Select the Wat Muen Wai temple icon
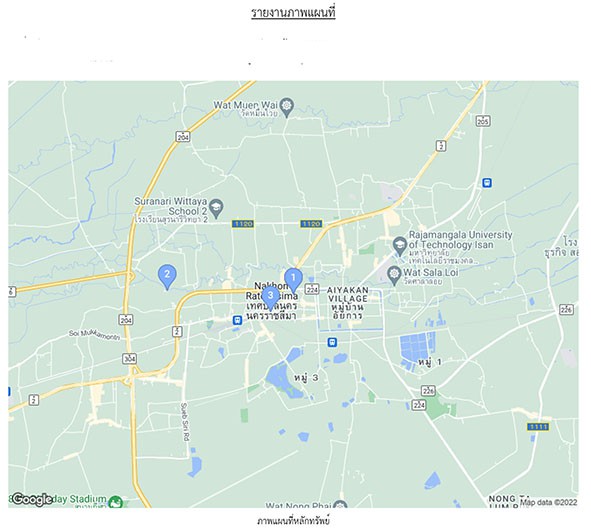 click(x=287, y=107)
